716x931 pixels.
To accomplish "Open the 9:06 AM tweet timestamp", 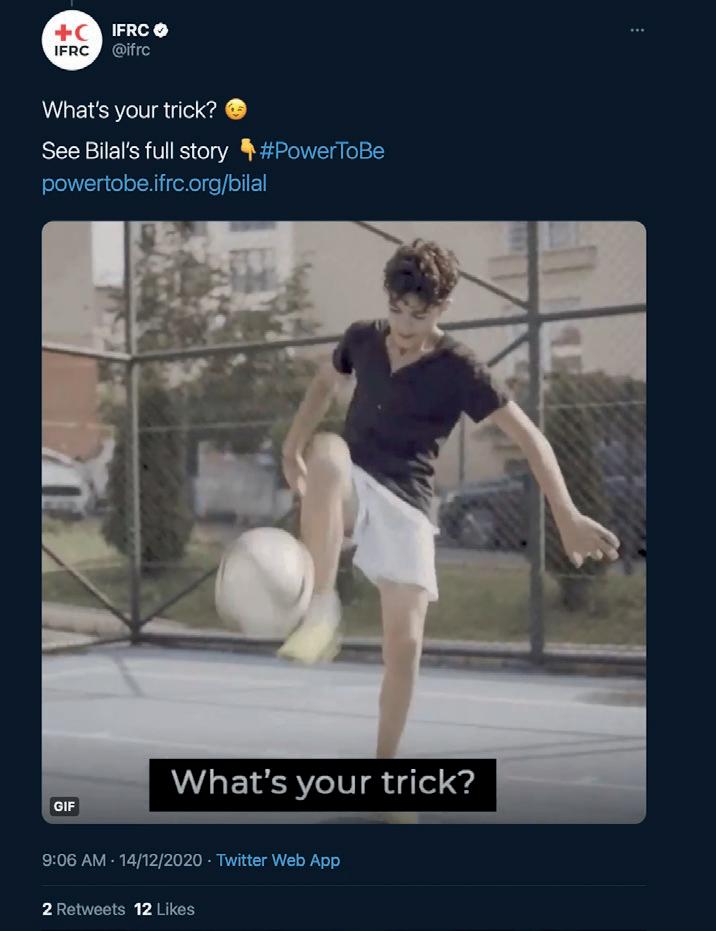I will coord(74,860).
